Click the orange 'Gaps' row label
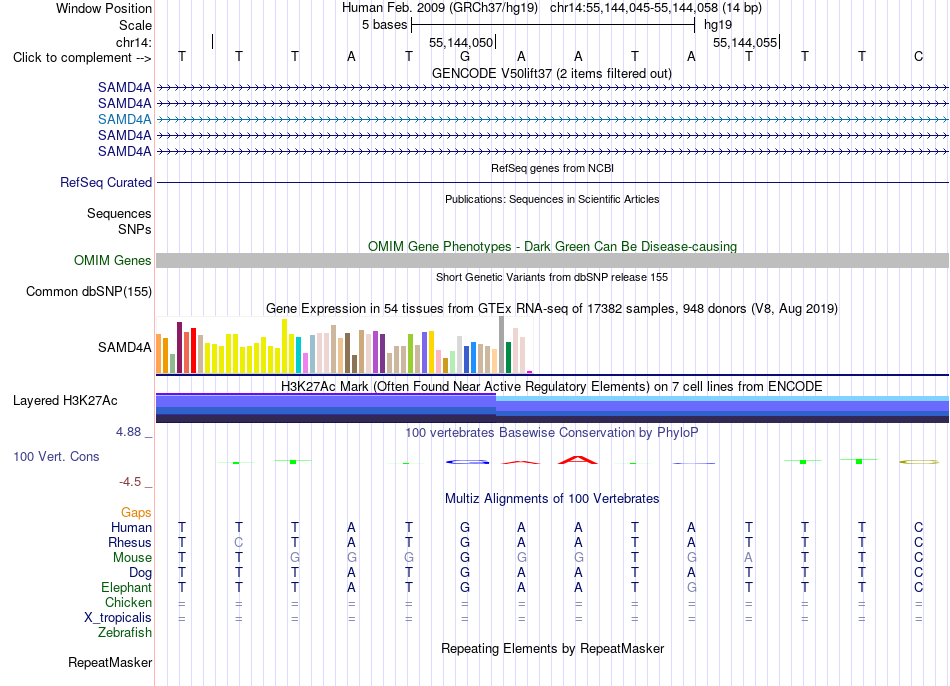950x686 pixels. [136, 513]
